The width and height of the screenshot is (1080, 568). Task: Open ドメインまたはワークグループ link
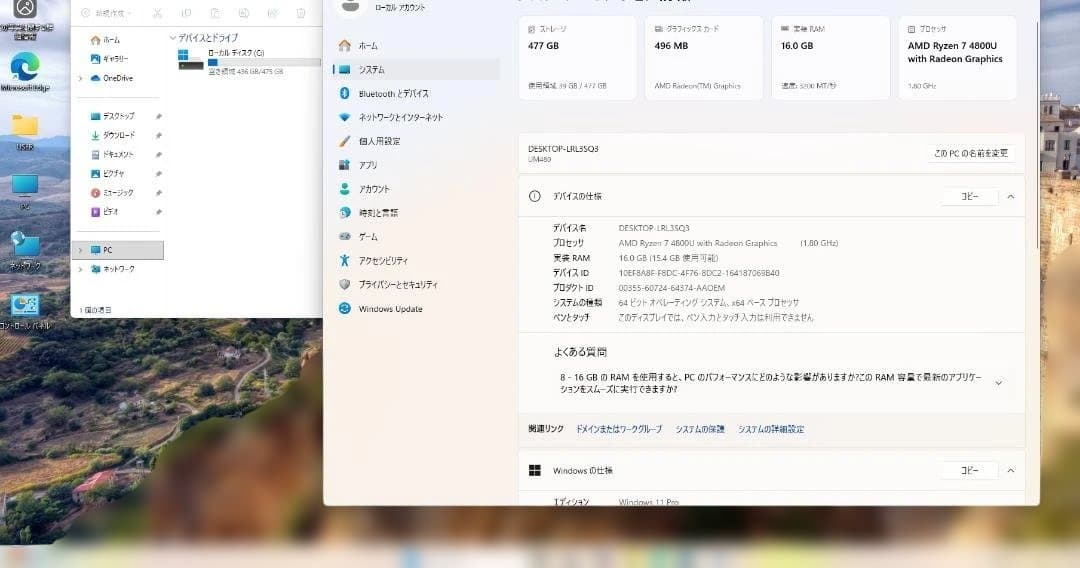619,429
